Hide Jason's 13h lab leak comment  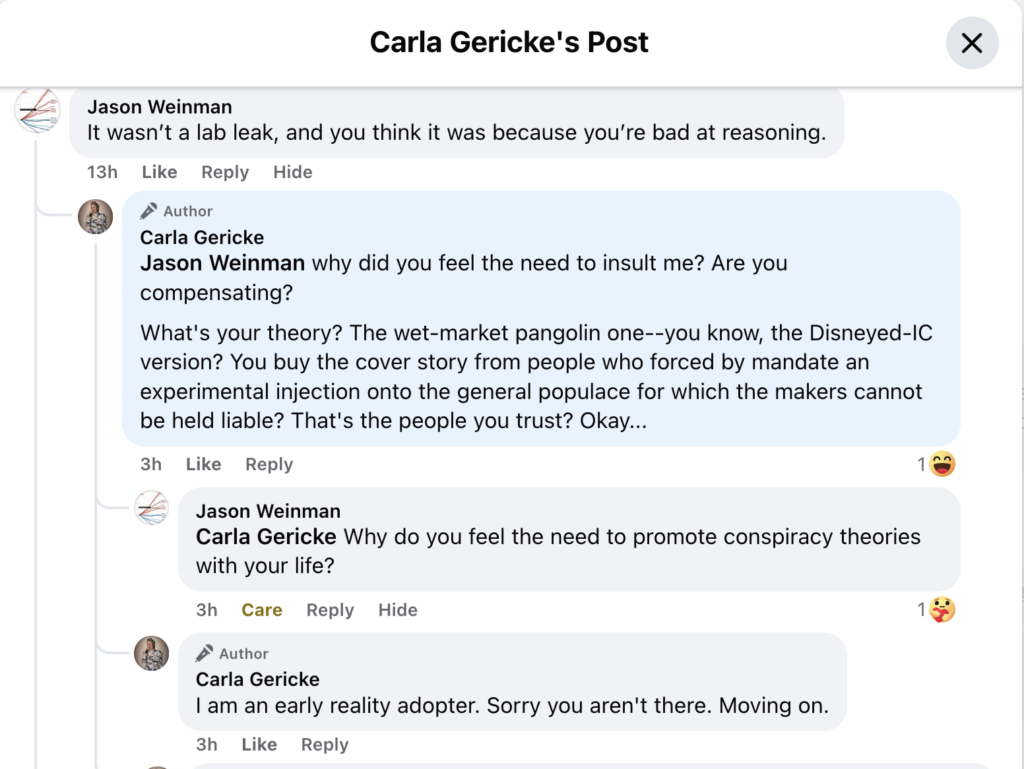click(x=293, y=172)
